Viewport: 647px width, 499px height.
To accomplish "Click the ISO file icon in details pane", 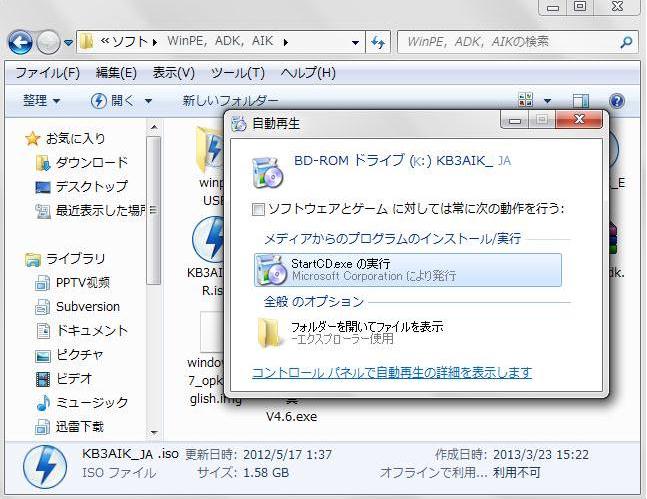I will pyautogui.click(x=45, y=467).
